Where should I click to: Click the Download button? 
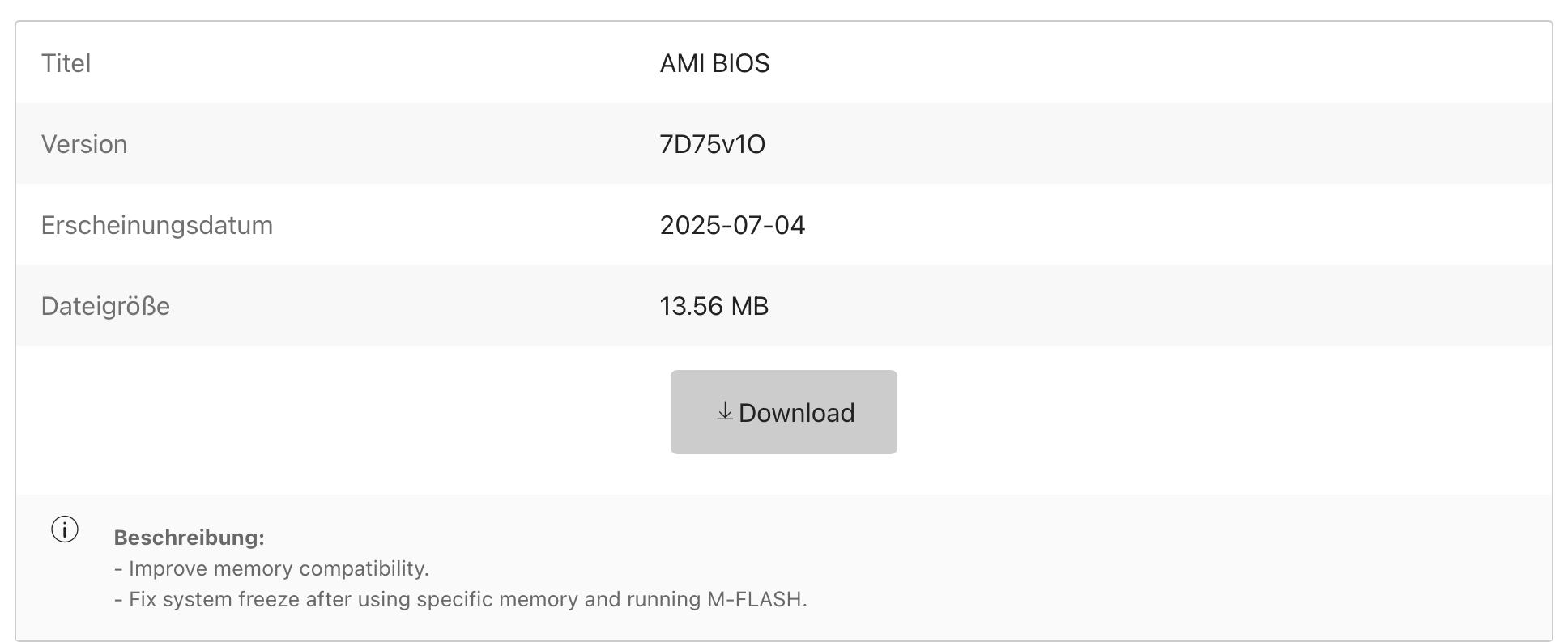783,412
